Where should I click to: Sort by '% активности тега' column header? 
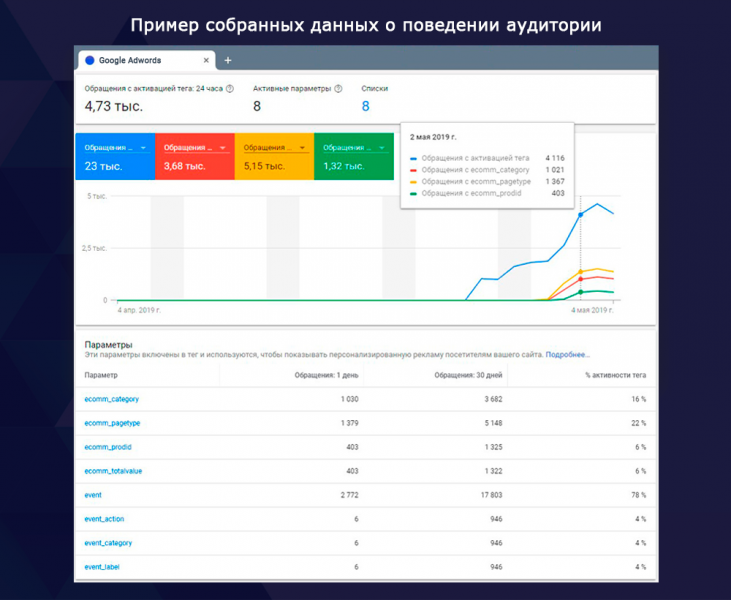pos(616,375)
